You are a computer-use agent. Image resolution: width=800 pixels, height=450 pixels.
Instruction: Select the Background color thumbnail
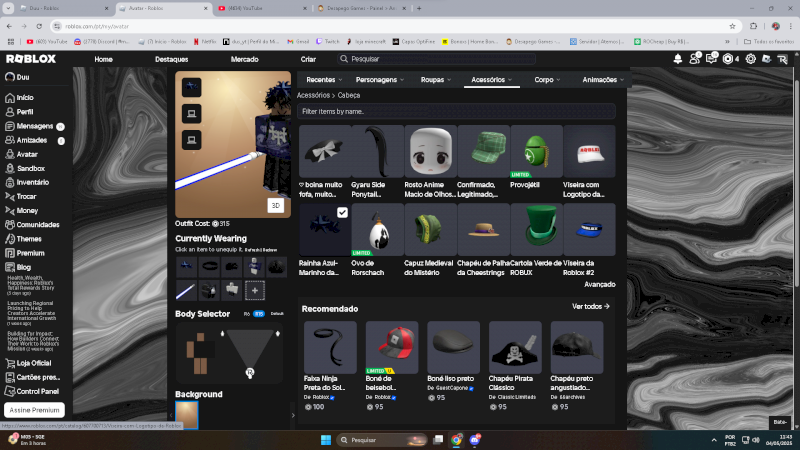(x=187, y=413)
